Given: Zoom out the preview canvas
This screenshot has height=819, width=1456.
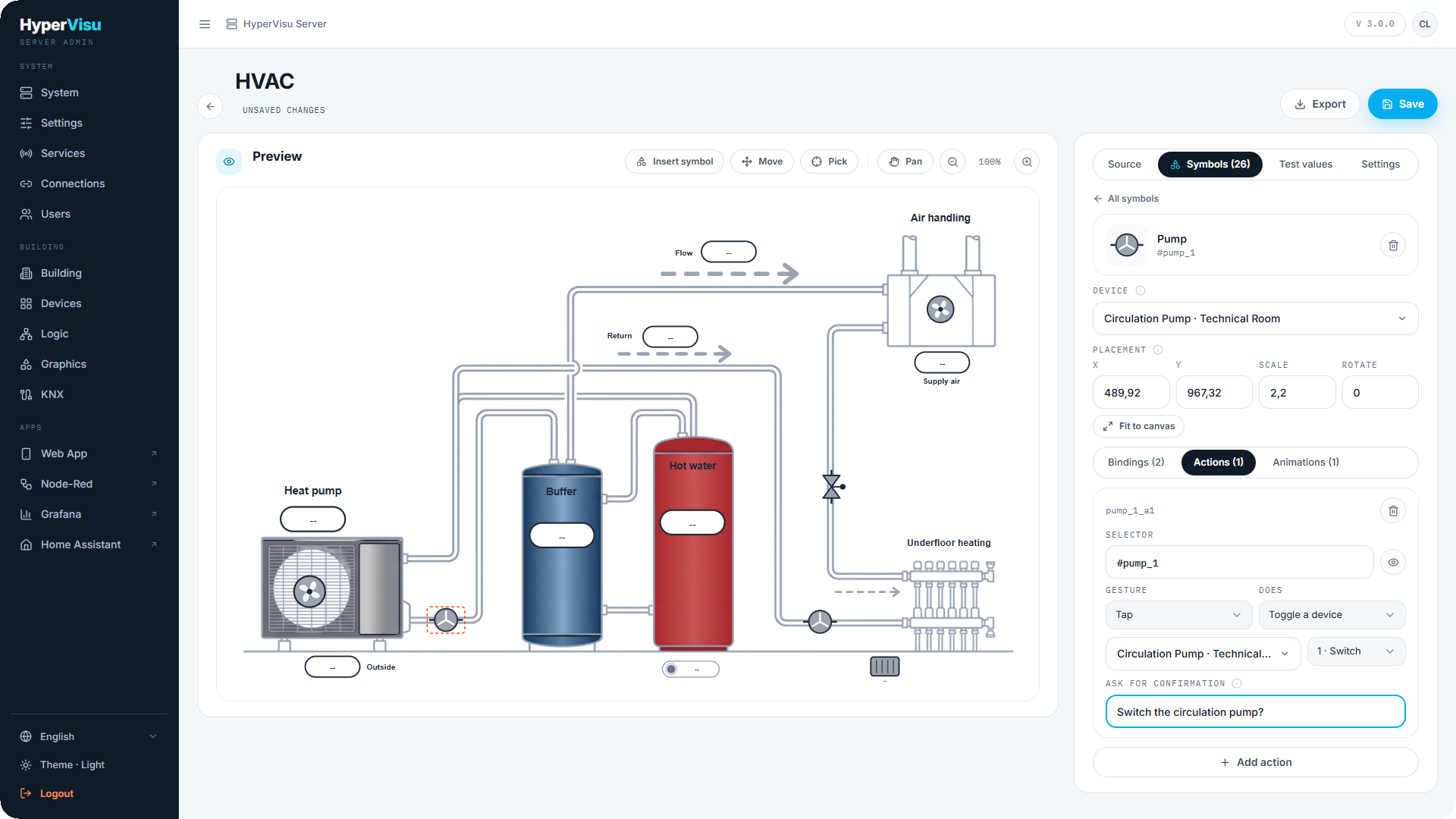Looking at the screenshot, I should (x=952, y=162).
